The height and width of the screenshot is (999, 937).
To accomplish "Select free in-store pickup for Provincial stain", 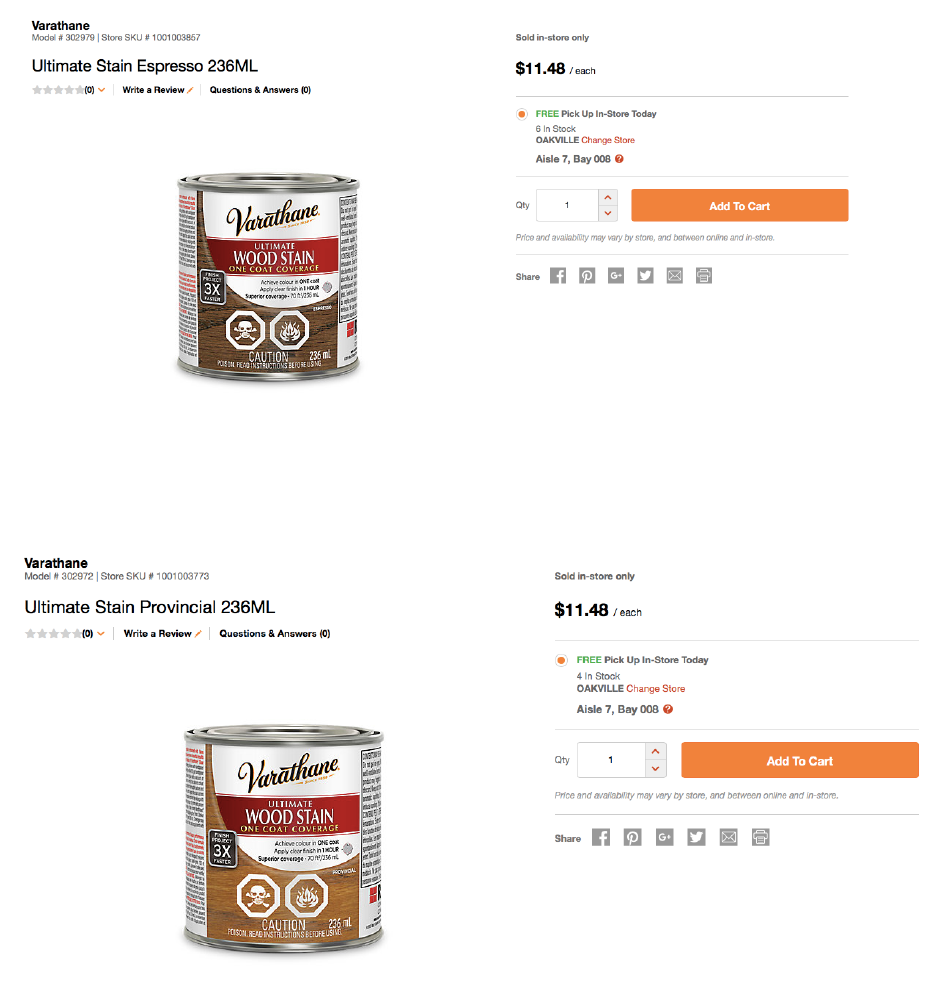I will 561,660.
